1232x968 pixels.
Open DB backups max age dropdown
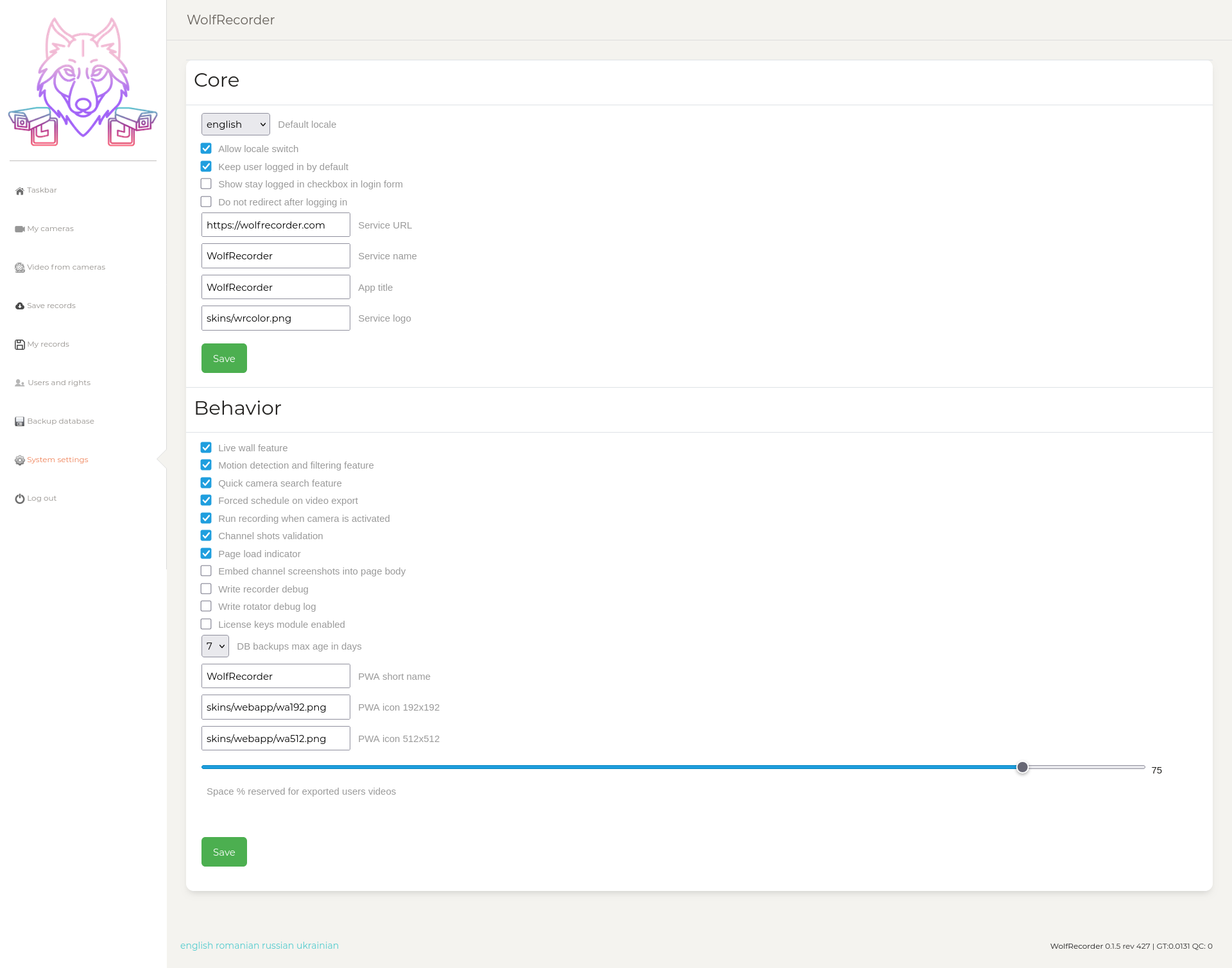point(215,646)
